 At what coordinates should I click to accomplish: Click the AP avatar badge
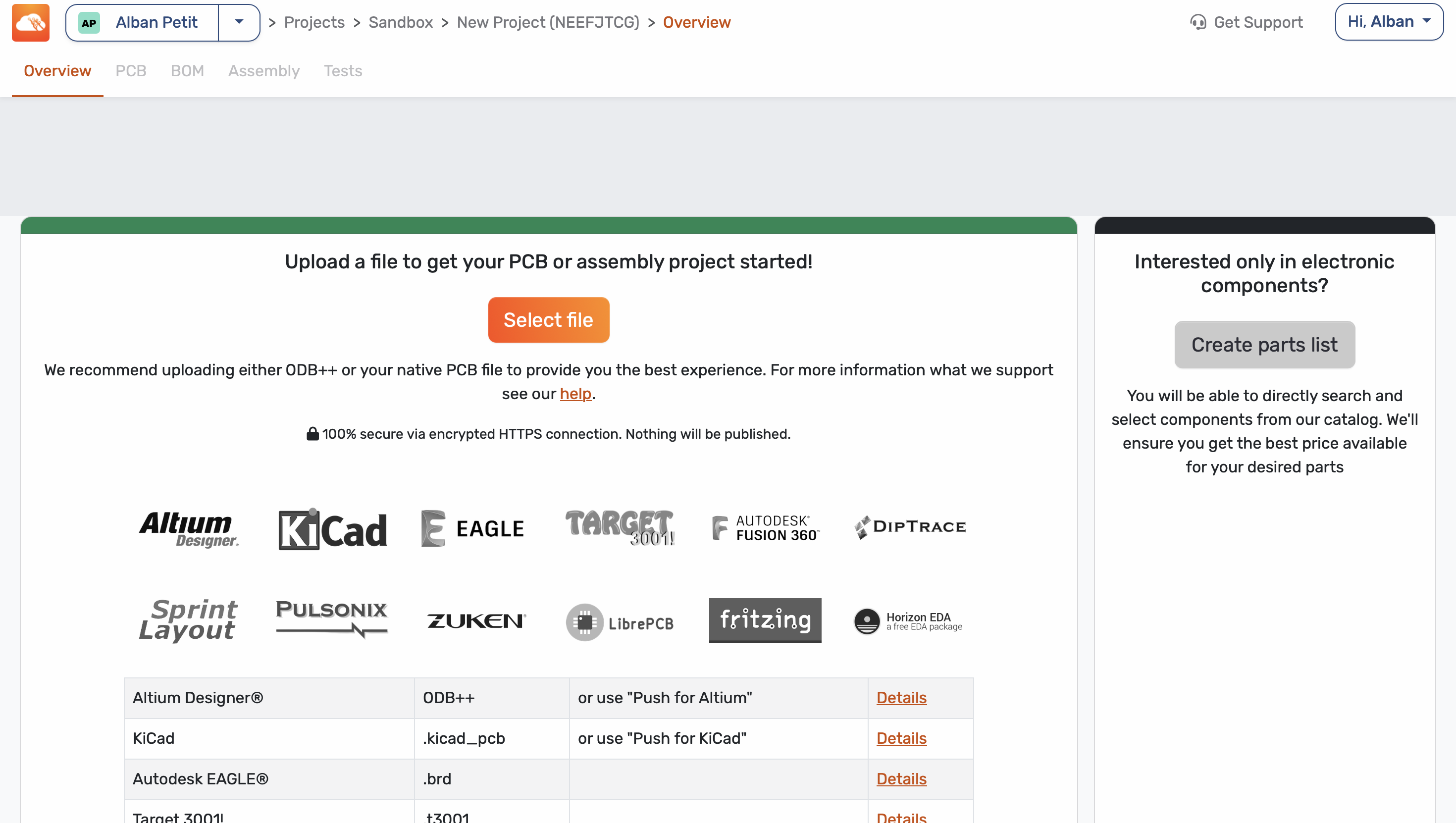(89, 23)
